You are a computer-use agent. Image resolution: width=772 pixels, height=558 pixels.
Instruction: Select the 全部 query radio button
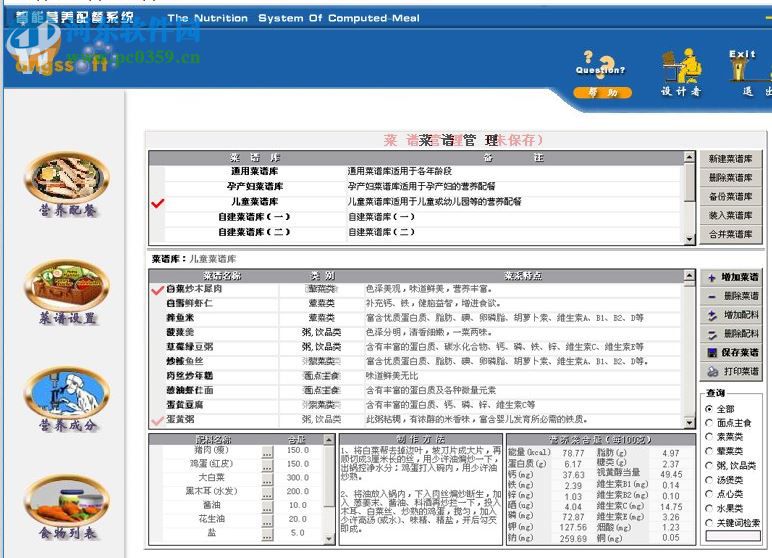709,409
